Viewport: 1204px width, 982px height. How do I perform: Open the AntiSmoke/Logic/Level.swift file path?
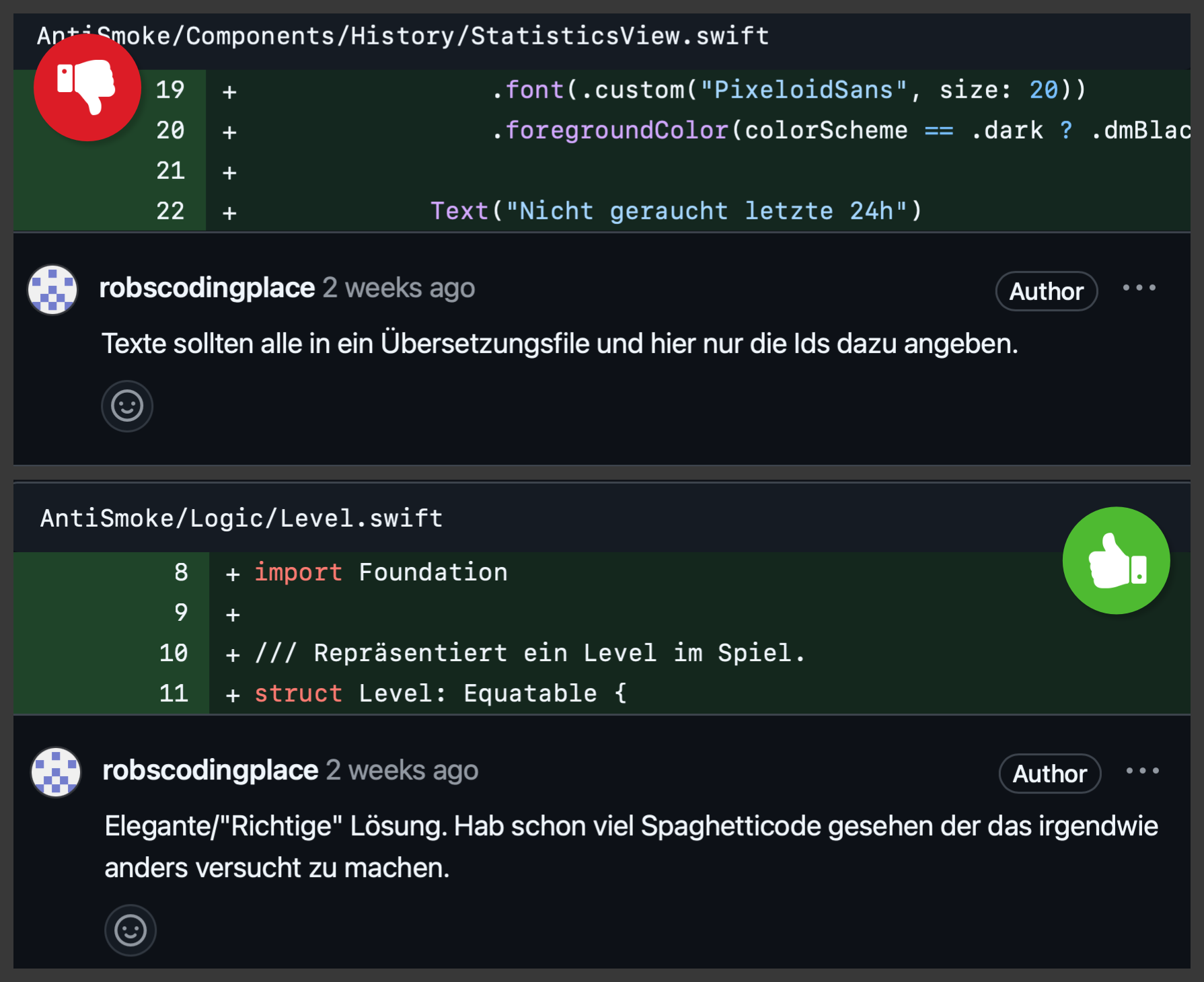[x=241, y=519]
